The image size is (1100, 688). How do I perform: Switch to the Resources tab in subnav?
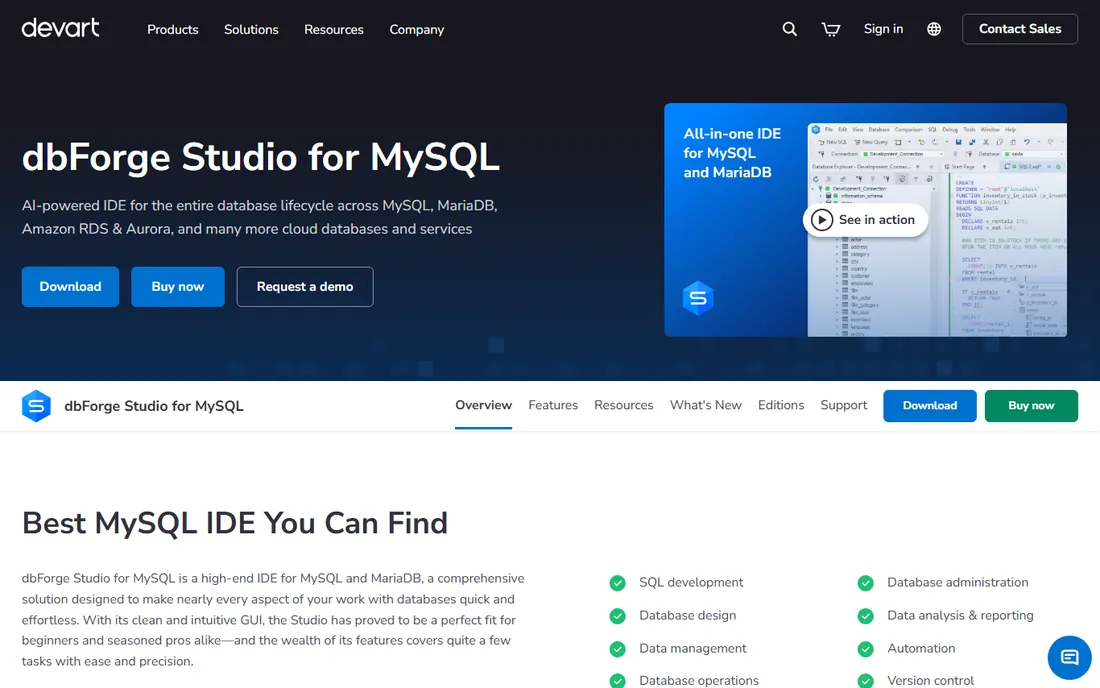click(624, 405)
